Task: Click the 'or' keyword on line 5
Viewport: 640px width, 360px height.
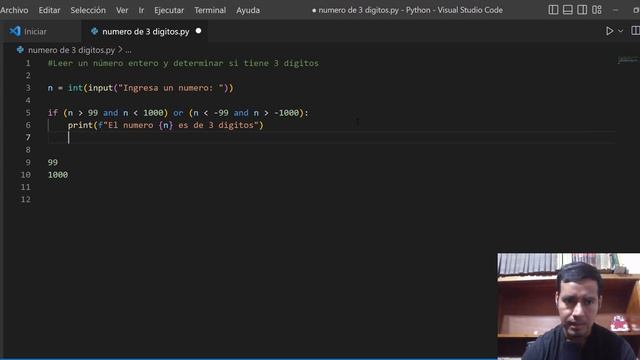Action: 178,113
